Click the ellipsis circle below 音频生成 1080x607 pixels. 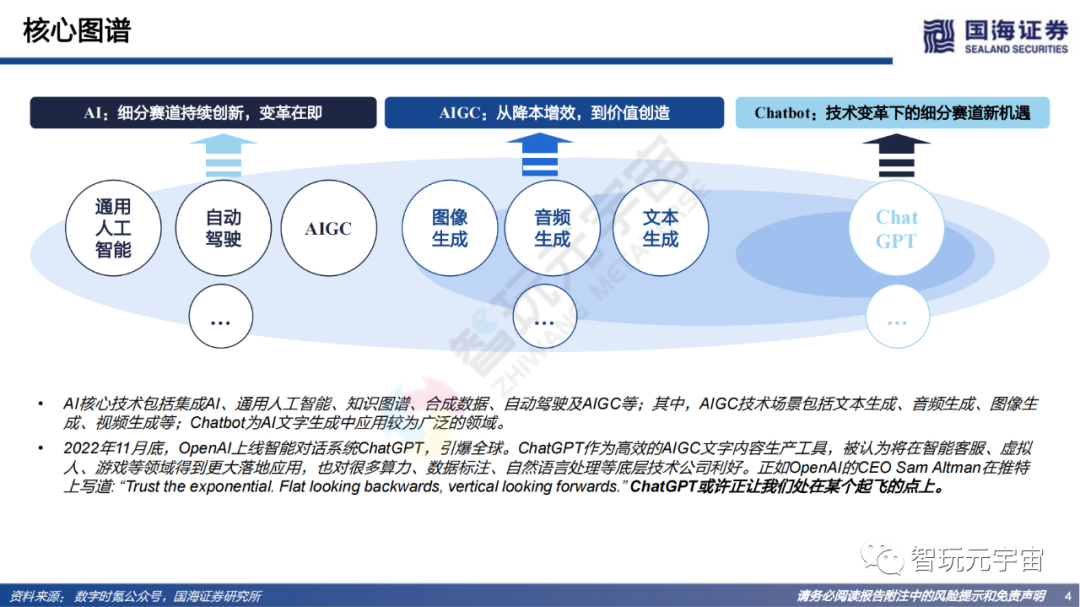coord(544,316)
